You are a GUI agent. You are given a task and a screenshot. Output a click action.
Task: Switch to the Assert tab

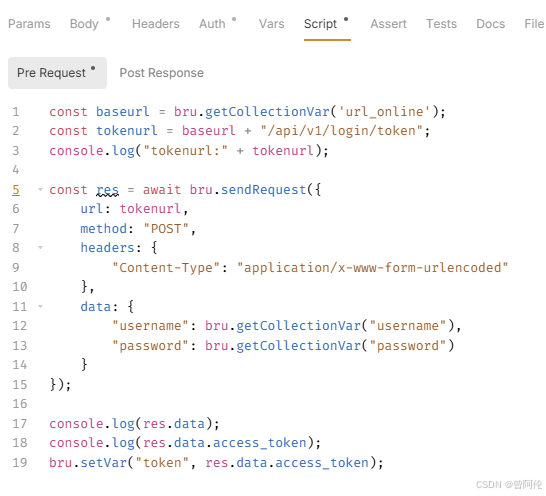point(388,24)
